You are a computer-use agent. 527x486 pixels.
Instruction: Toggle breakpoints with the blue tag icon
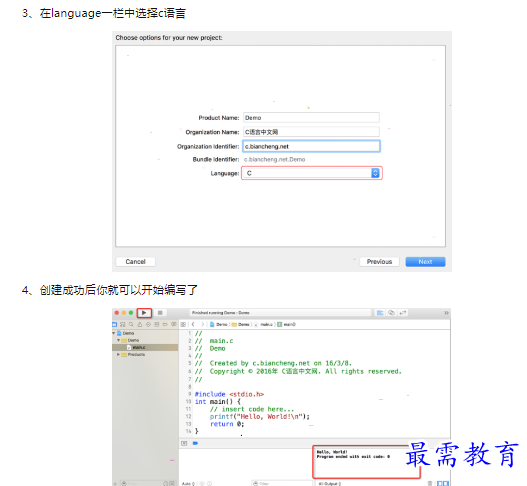195,443
